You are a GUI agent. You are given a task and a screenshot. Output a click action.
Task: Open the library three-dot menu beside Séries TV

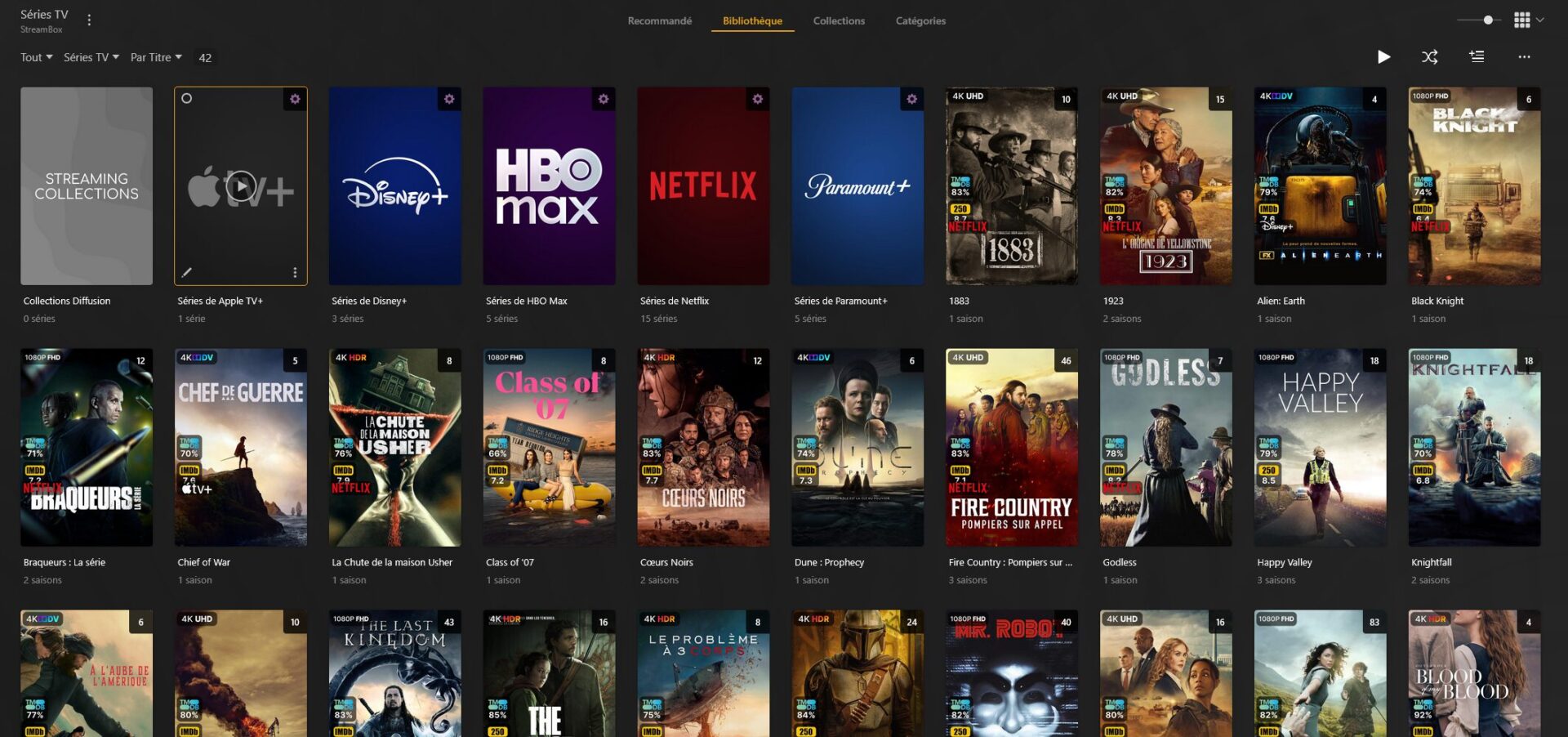click(x=89, y=20)
